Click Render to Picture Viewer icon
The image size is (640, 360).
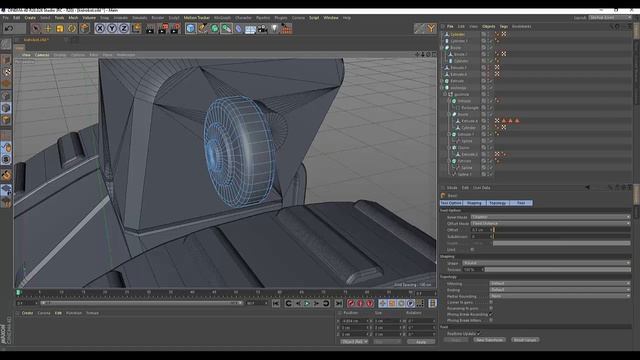click(x=163, y=28)
